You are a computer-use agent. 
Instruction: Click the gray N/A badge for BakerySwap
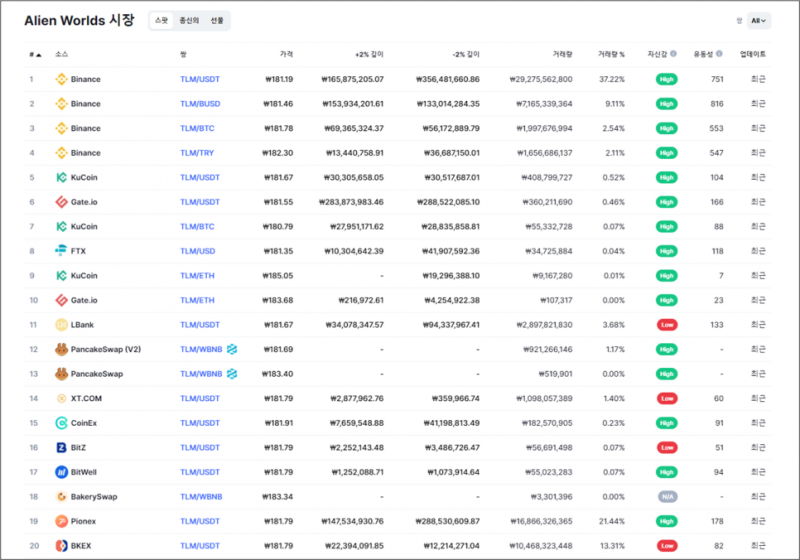coord(667,497)
